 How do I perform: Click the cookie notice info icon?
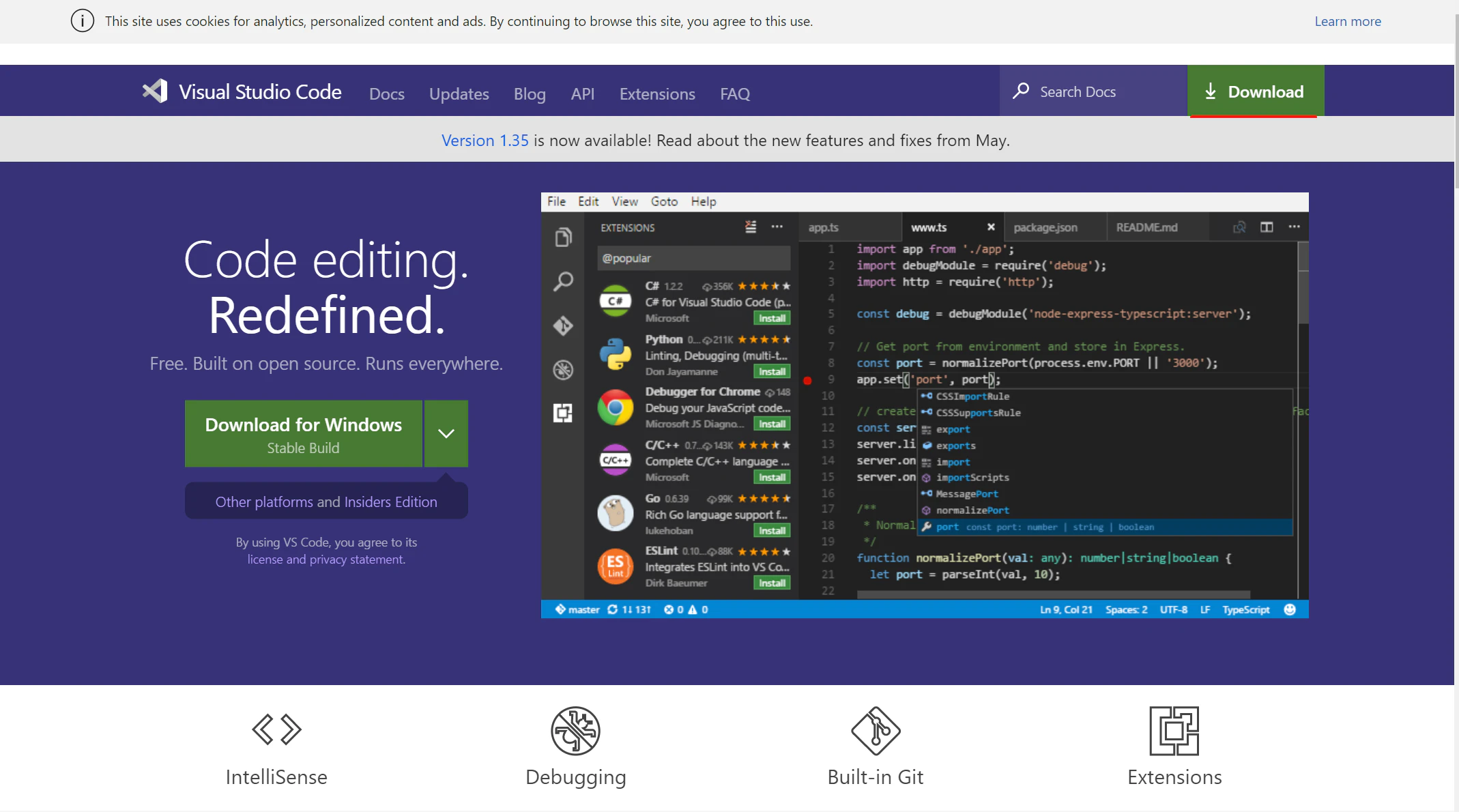pyautogui.click(x=83, y=21)
